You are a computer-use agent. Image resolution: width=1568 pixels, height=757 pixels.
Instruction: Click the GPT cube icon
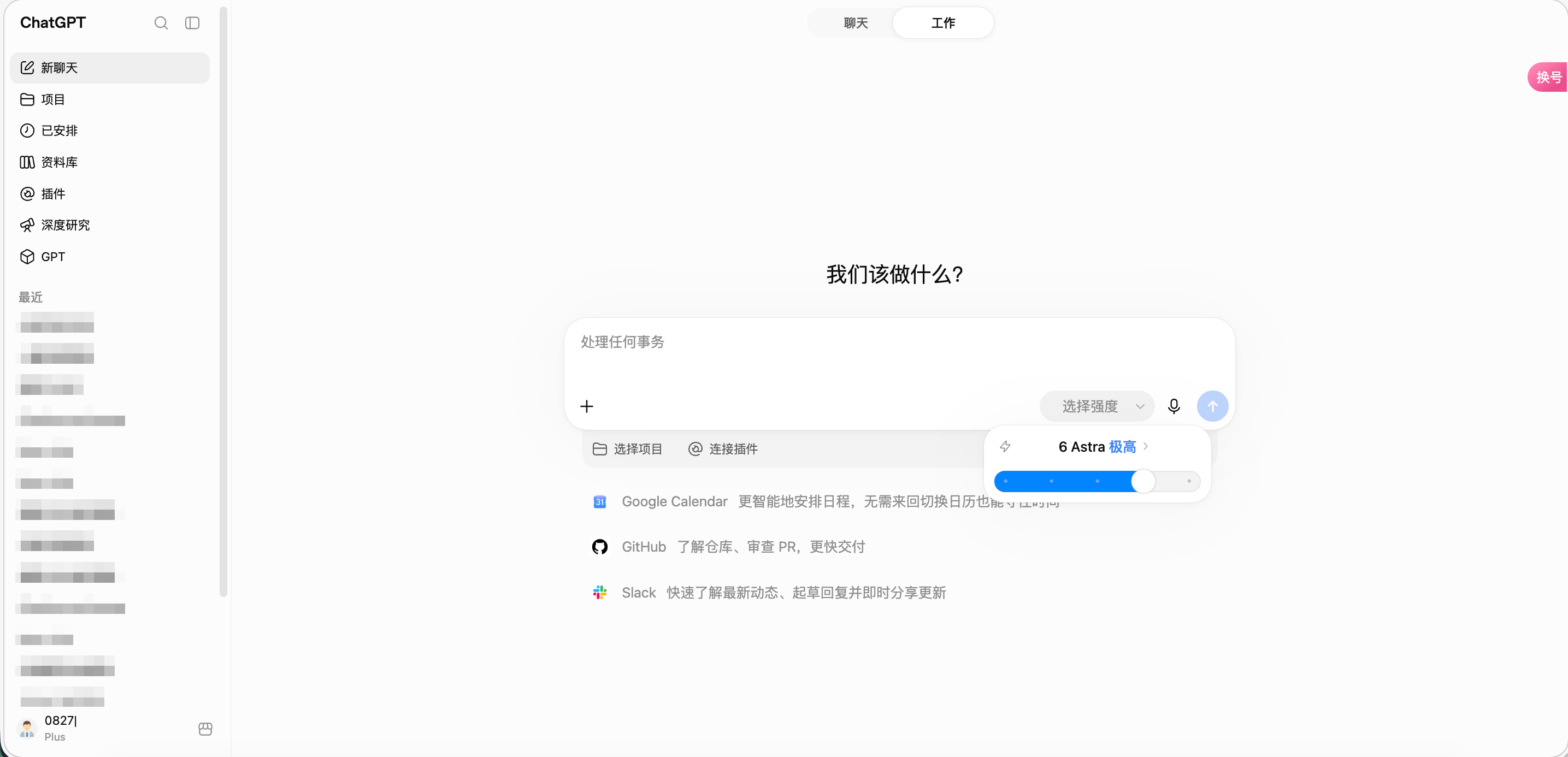point(27,257)
